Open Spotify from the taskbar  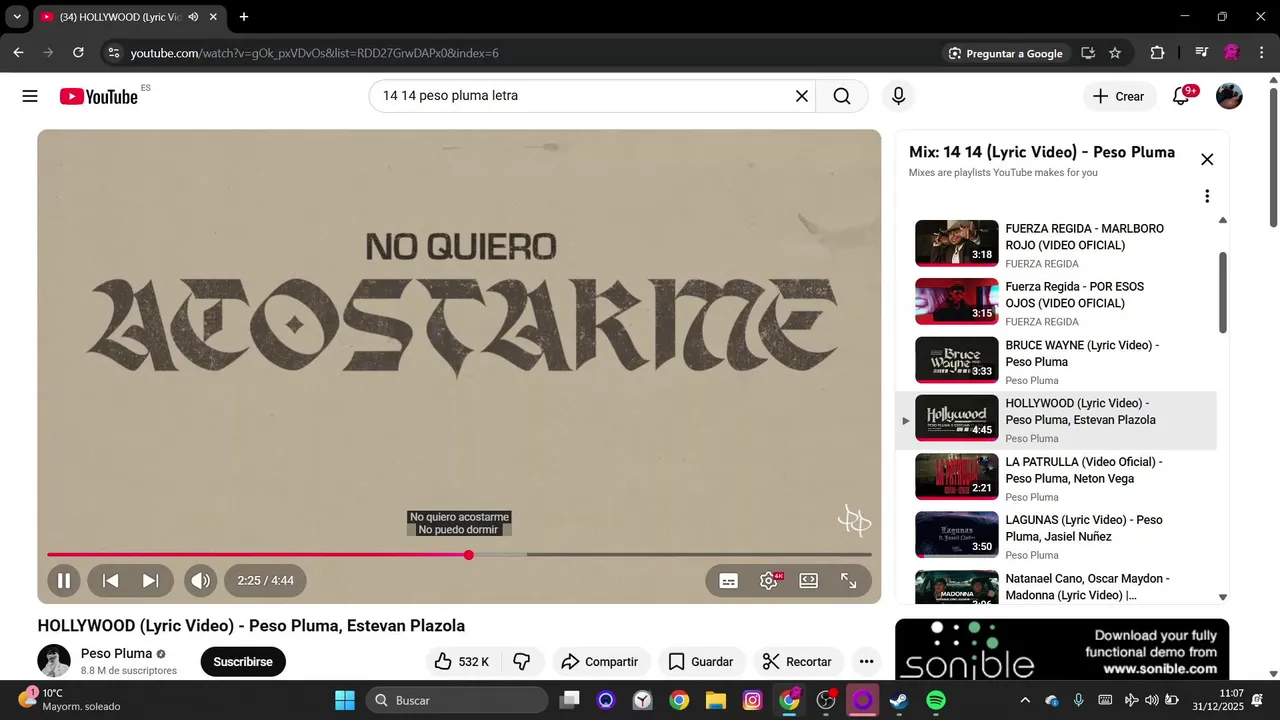[x=936, y=700]
